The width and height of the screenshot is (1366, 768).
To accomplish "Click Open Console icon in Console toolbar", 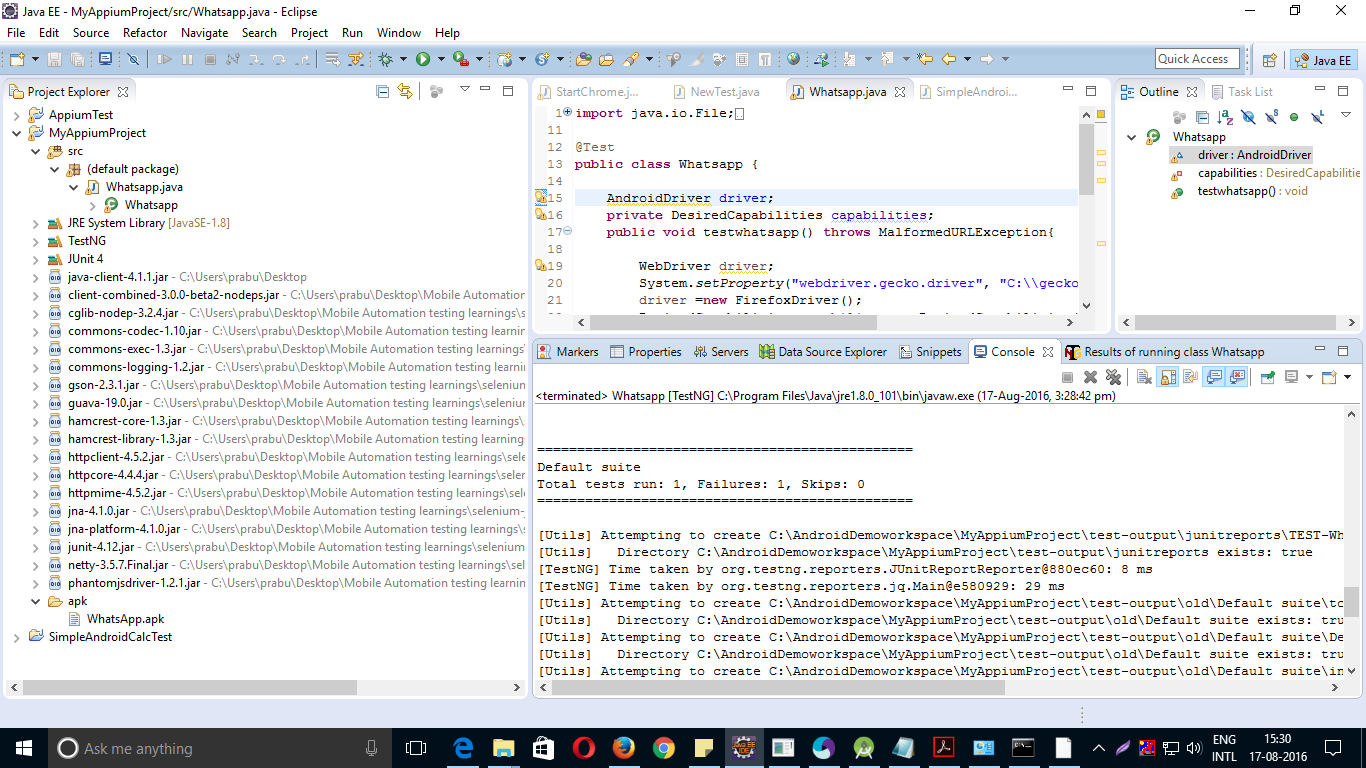I will [x=1329, y=377].
